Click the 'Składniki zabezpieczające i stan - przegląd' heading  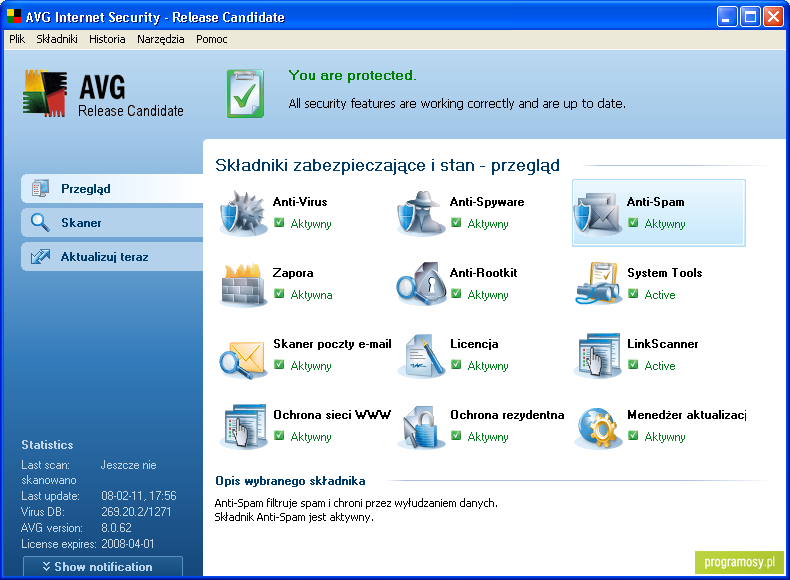tap(387, 165)
